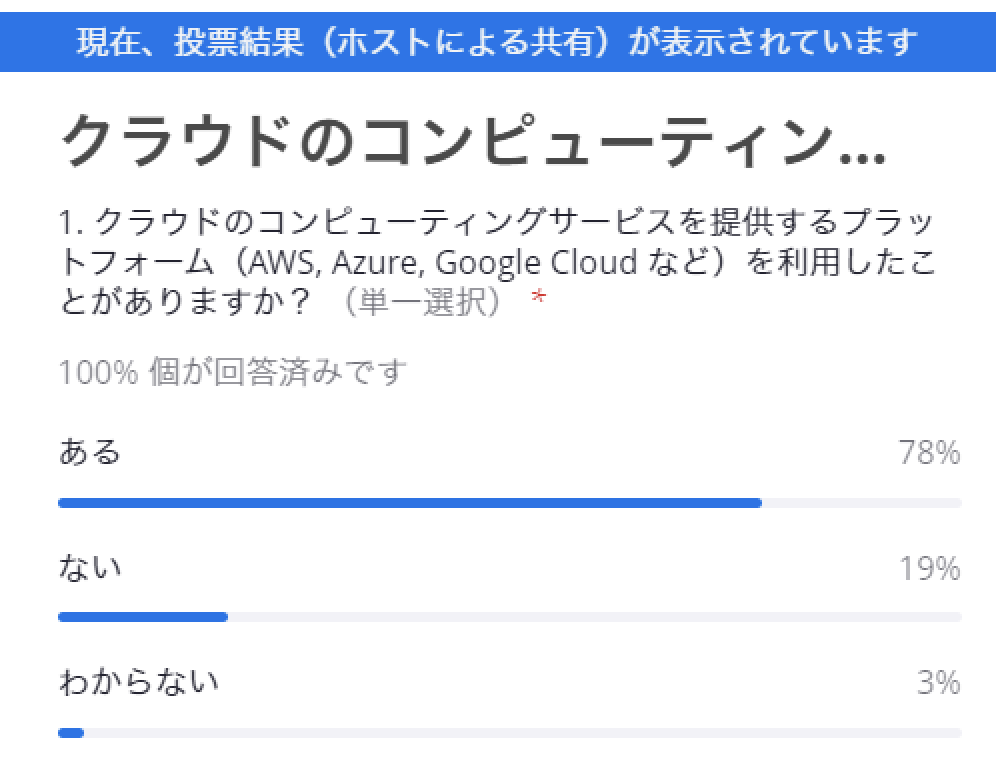The width and height of the screenshot is (996, 762).
Task: Click the 3% result value
Action: click(939, 683)
